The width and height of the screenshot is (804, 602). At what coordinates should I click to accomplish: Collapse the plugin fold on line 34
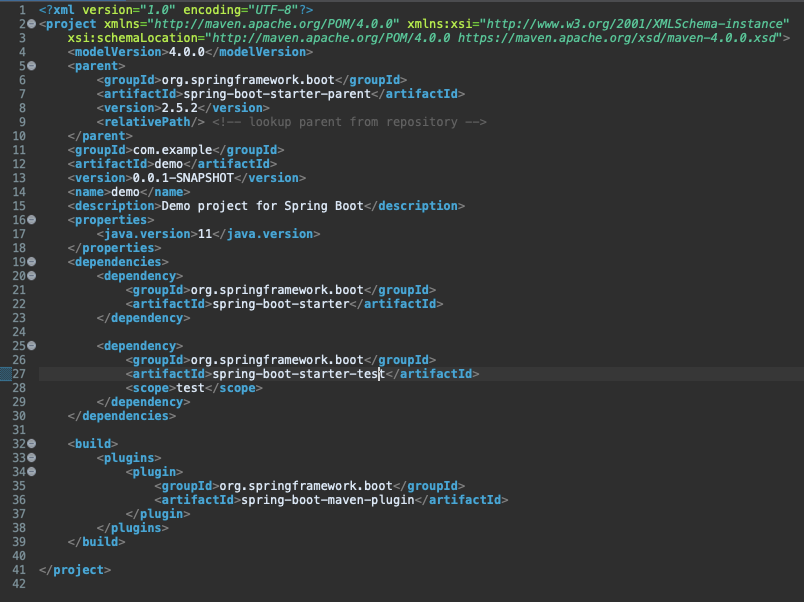tap(32, 472)
